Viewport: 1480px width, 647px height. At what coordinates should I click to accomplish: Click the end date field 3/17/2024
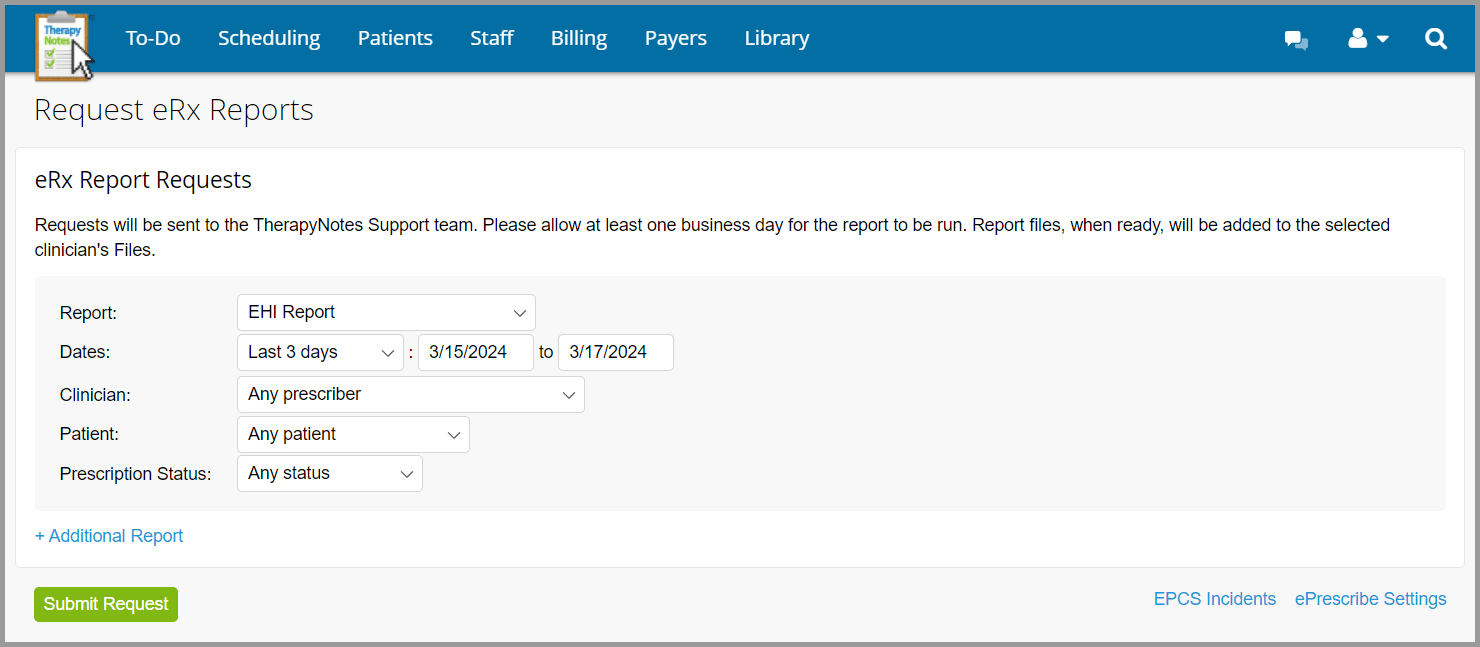(616, 352)
